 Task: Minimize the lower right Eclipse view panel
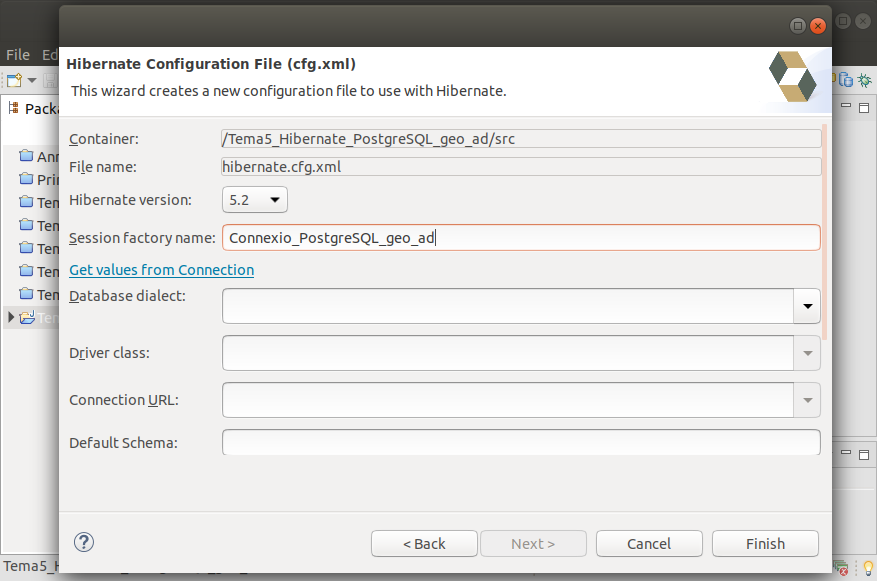[x=846, y=453]
